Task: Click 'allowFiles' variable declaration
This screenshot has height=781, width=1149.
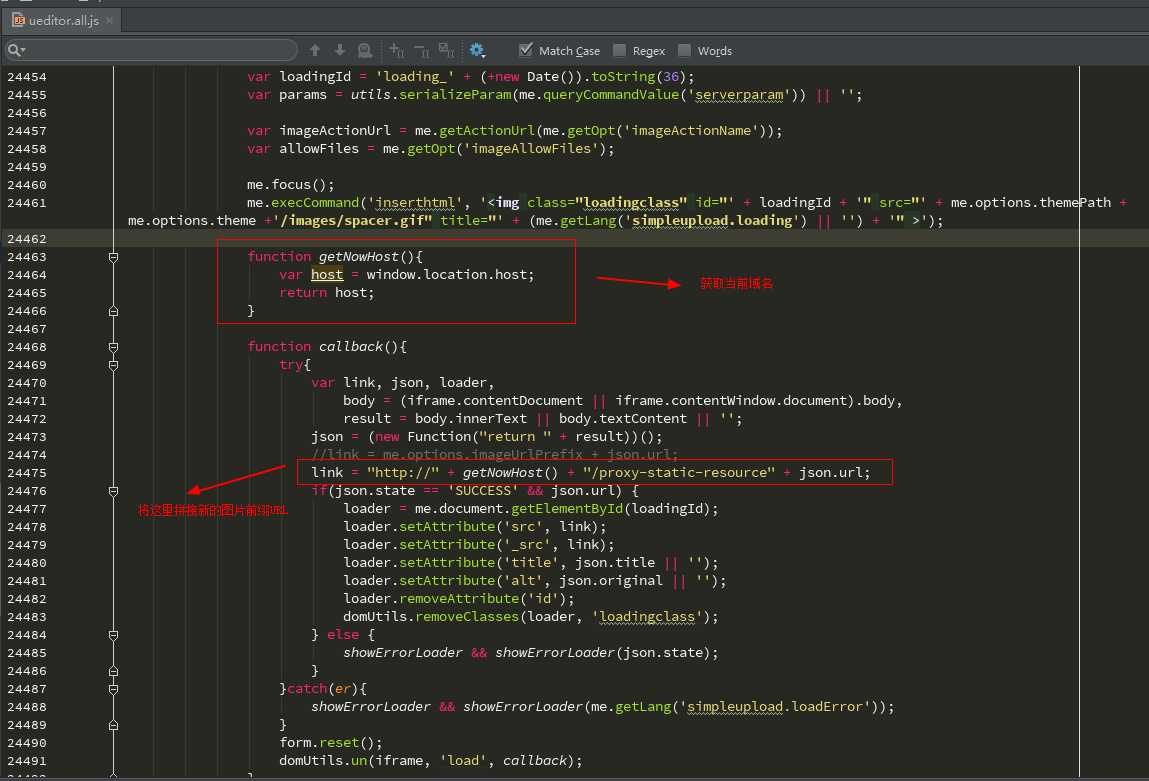Action: [319, 149]
